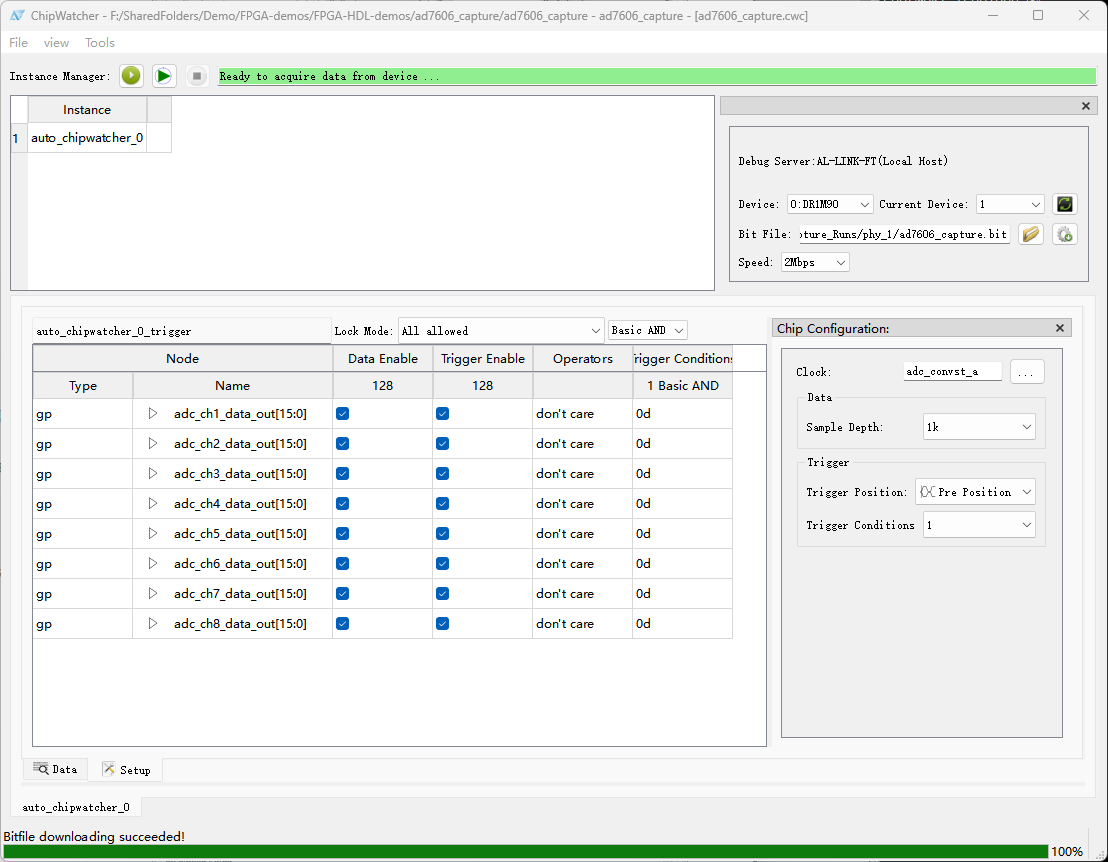Viewport: 1108px width, 862px height.
Task: Uncheck Data Enable for adc_ch5_data_out
Action: [343, 533]
